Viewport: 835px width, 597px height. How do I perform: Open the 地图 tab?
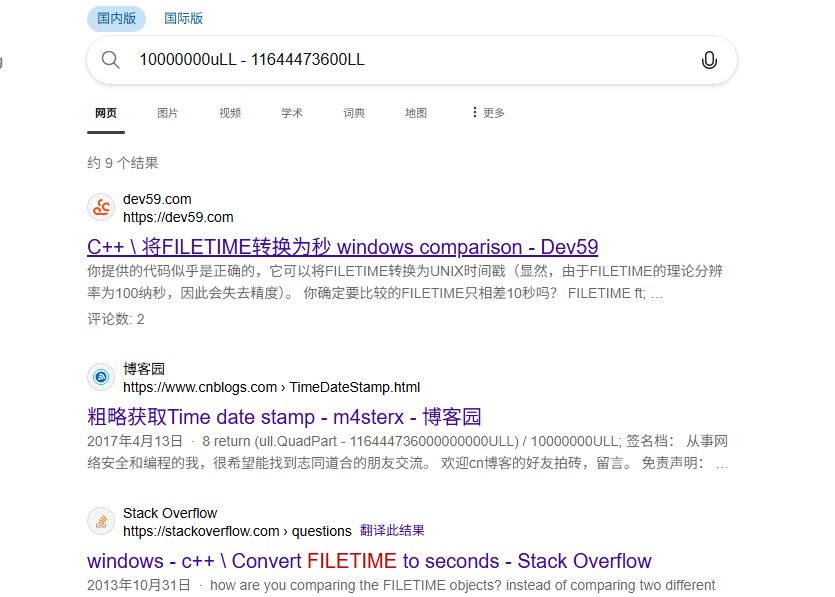(x=415, y=113)
